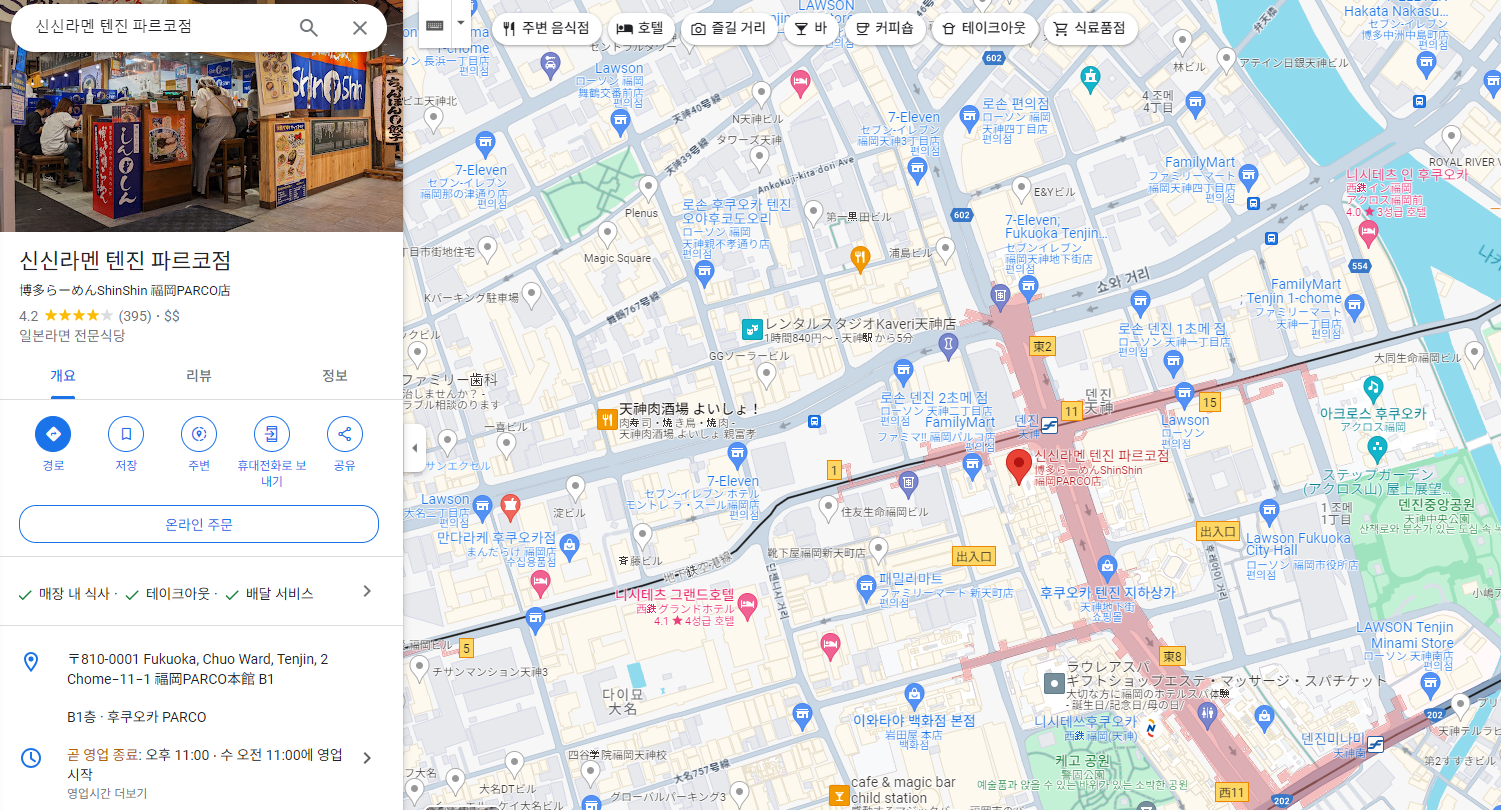Select the 식료품점 filter chip
The width and height of the screenshot is (1501, 810).
point(1090,28)
